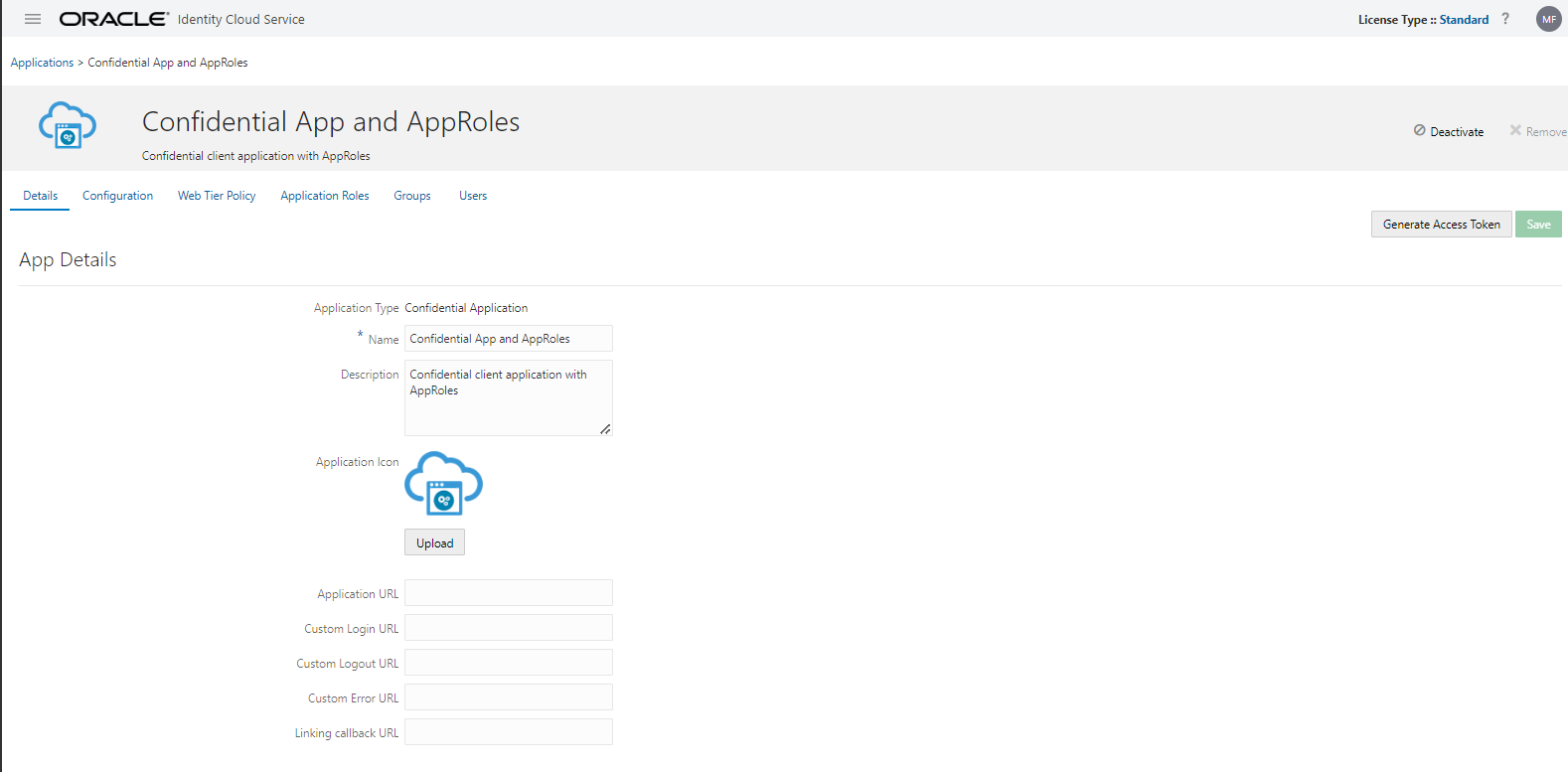The height and width of the screenshot is (772, 1568).
Task: Click the Standard license type link
Action: pos(1464,20)
